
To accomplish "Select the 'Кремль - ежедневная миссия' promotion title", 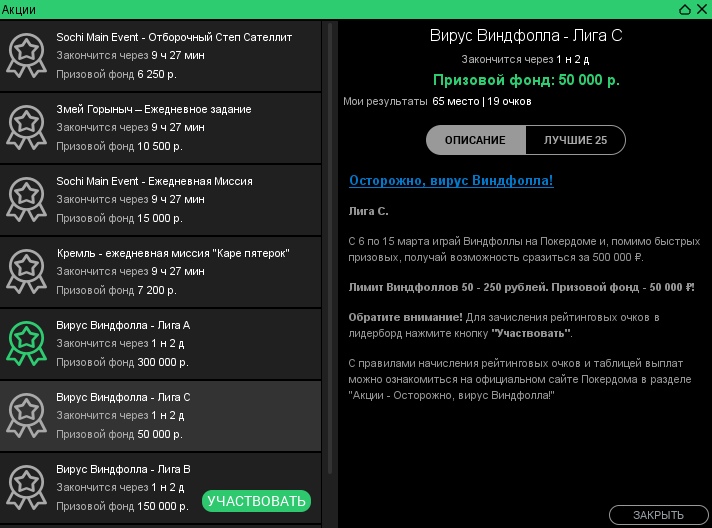I will [x=173, y=253].
